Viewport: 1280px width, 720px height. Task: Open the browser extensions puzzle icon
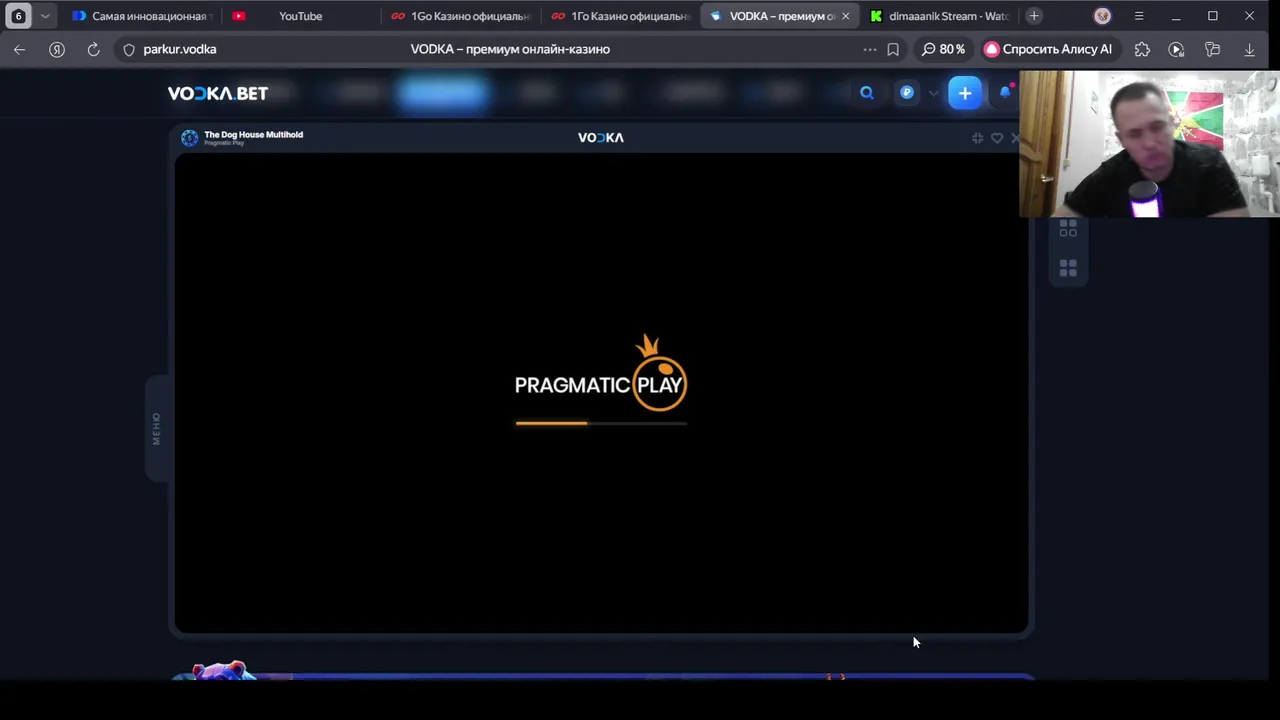(1142, 49)
